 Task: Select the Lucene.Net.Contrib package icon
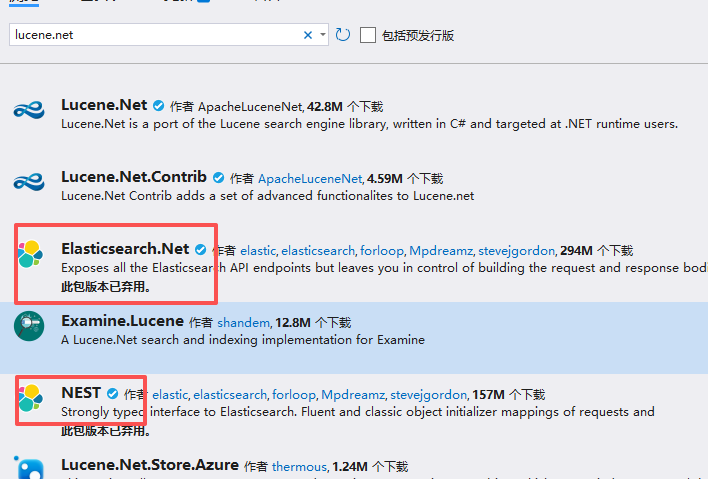[29, 182]
